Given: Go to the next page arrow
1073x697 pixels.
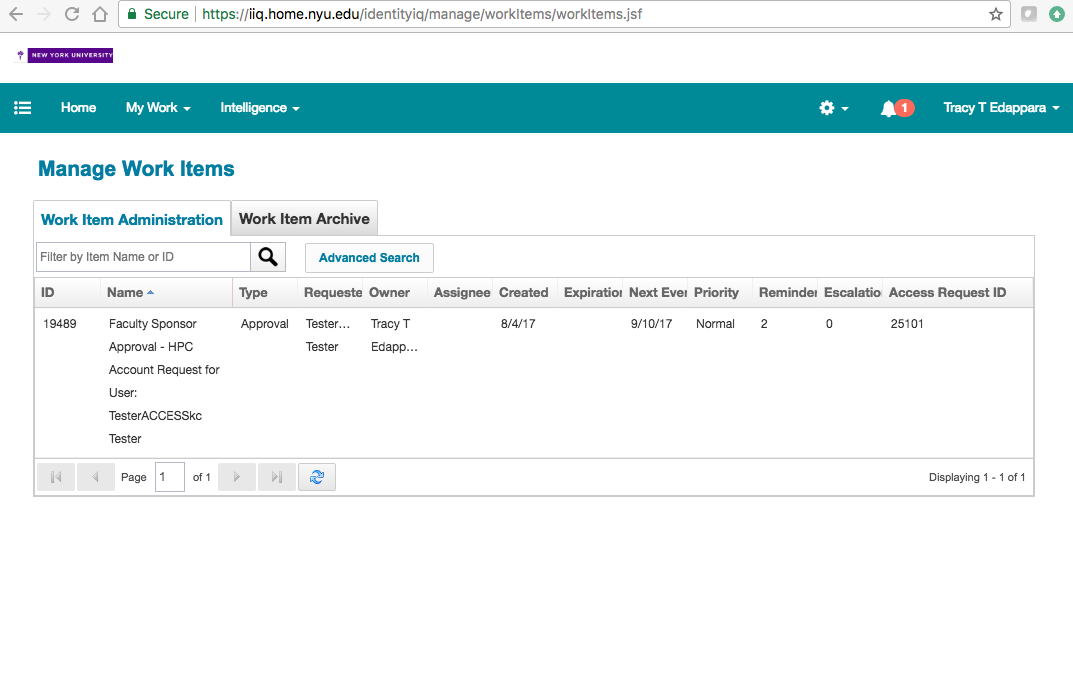Looking at the screenshot, I should coord(237,477).
